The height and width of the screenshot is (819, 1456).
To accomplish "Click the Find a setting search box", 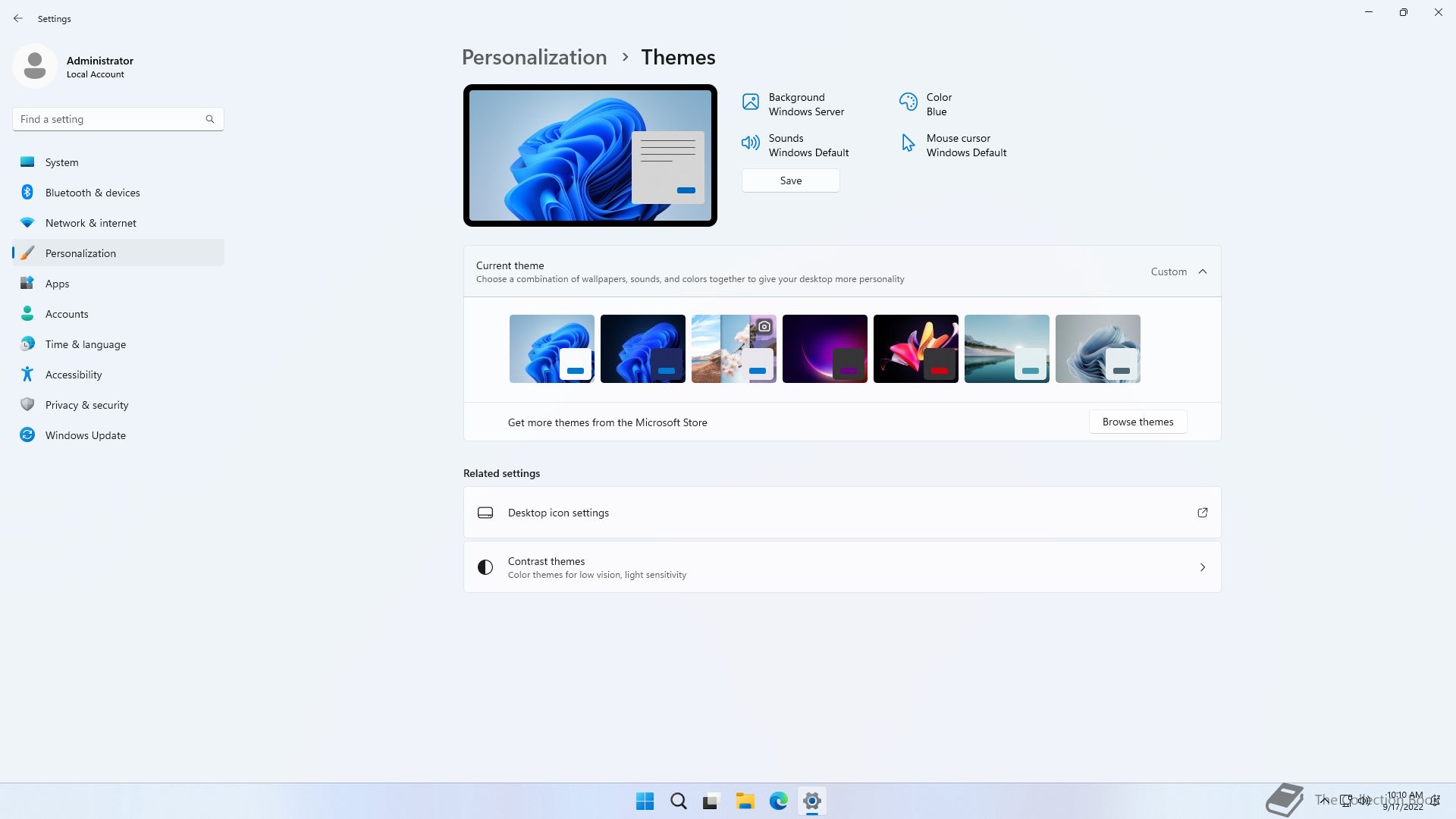I will (x=118, y=119).
